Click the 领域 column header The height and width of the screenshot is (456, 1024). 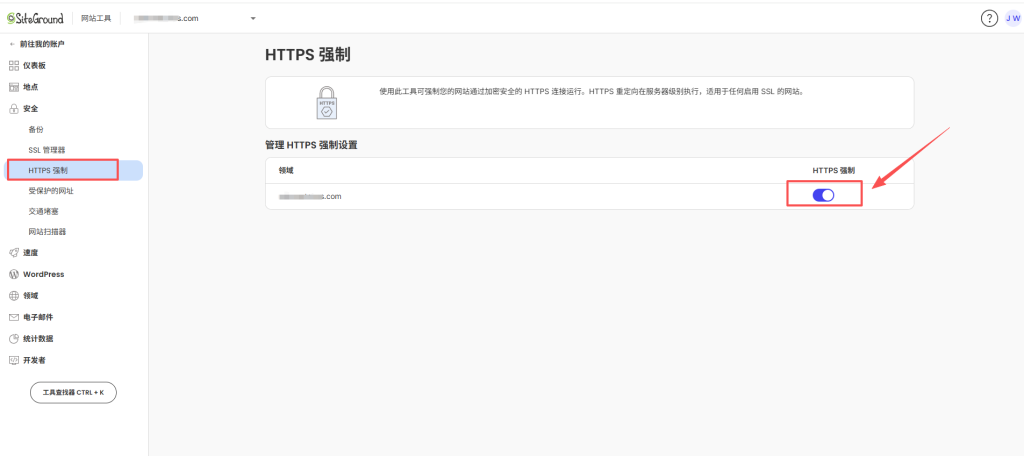pyautogui.click(x=286, y=171)
